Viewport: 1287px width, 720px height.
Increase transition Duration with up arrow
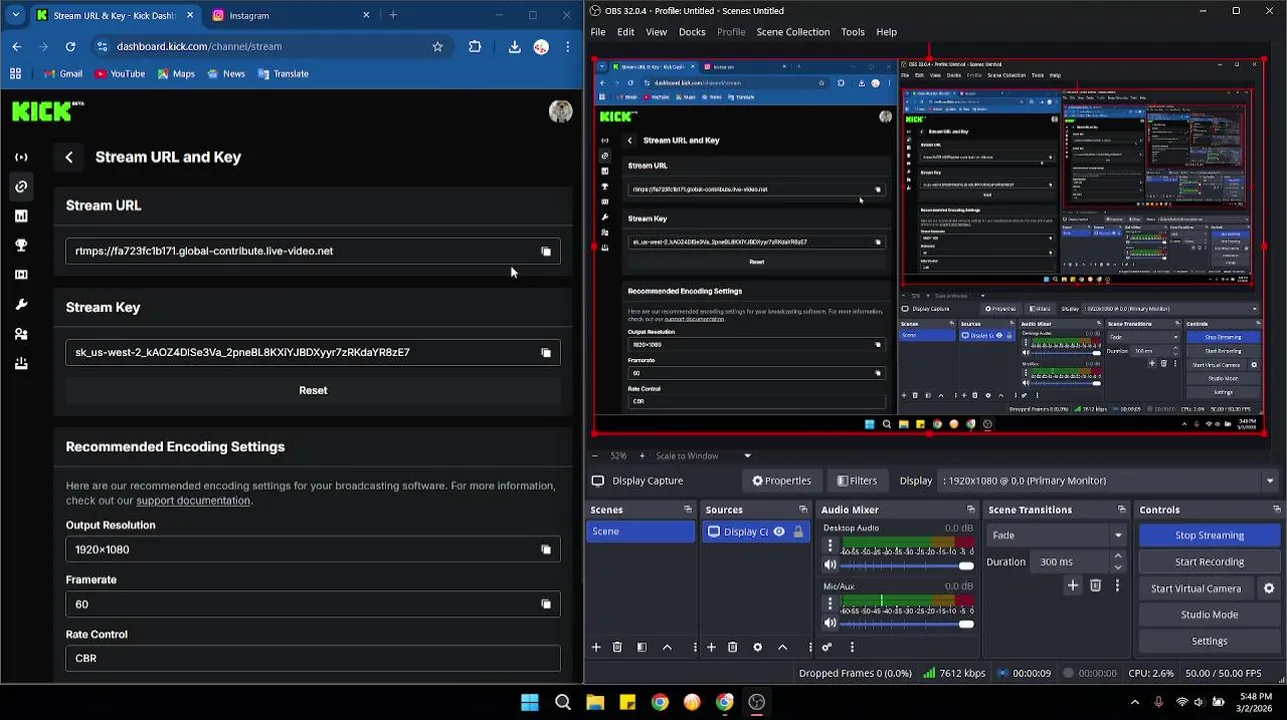pos(1118,557)
